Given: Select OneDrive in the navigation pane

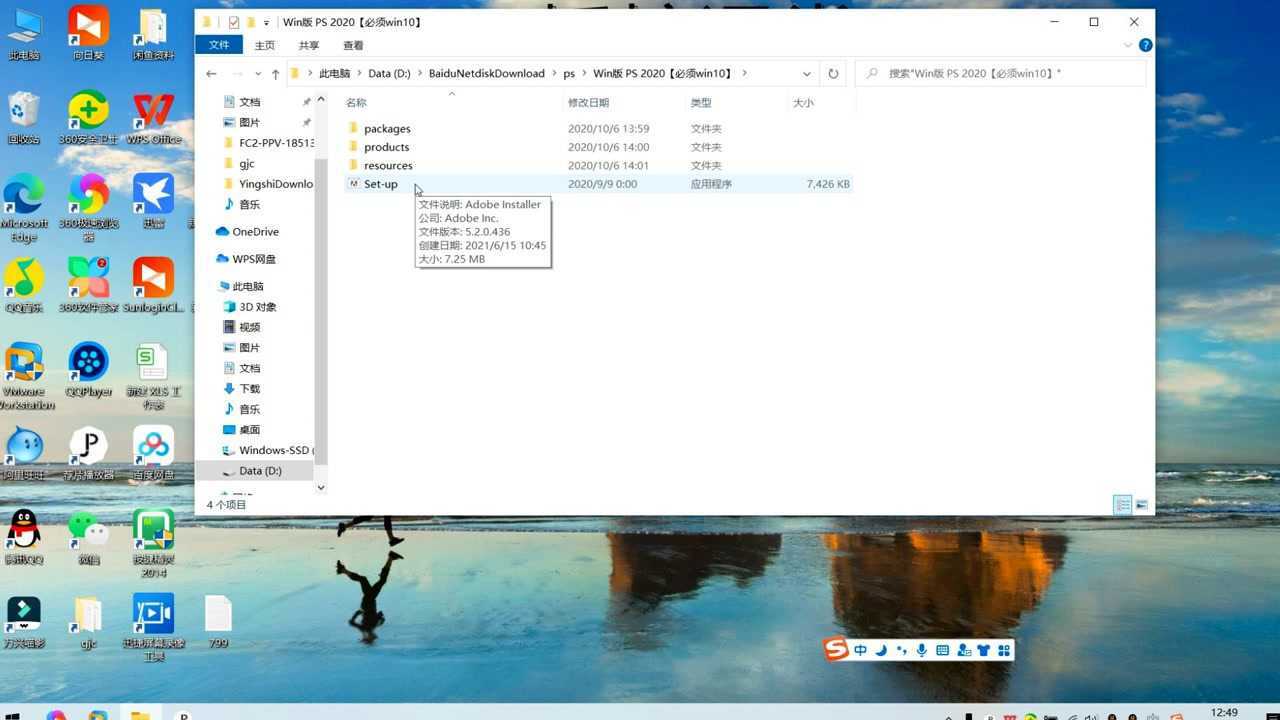Looking at the screenshot, I should 255,231.
